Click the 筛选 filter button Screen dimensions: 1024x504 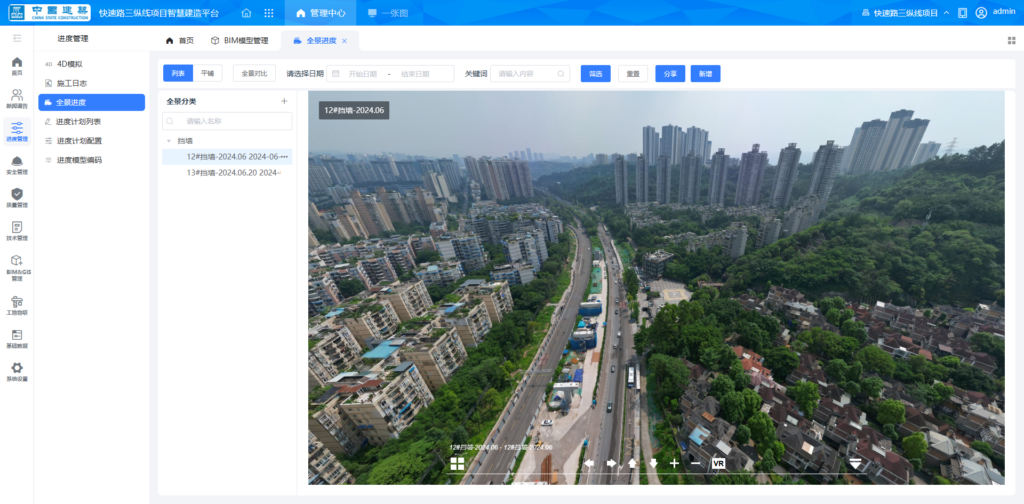595,73
